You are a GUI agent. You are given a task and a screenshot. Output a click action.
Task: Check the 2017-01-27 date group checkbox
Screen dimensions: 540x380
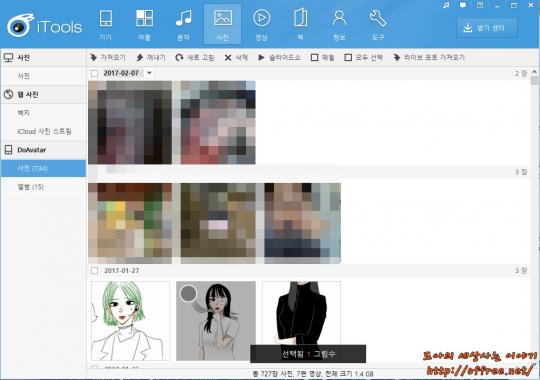point(94,271)
